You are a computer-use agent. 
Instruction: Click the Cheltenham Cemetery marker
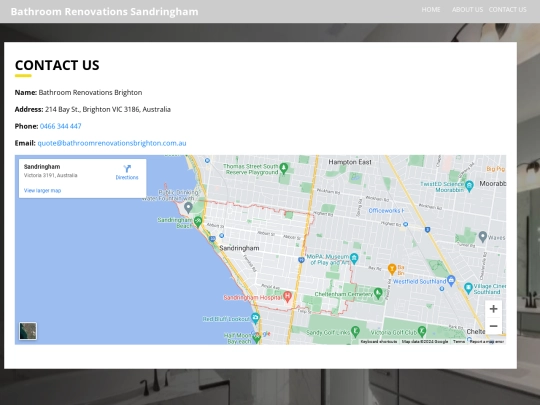click(378, 293)
